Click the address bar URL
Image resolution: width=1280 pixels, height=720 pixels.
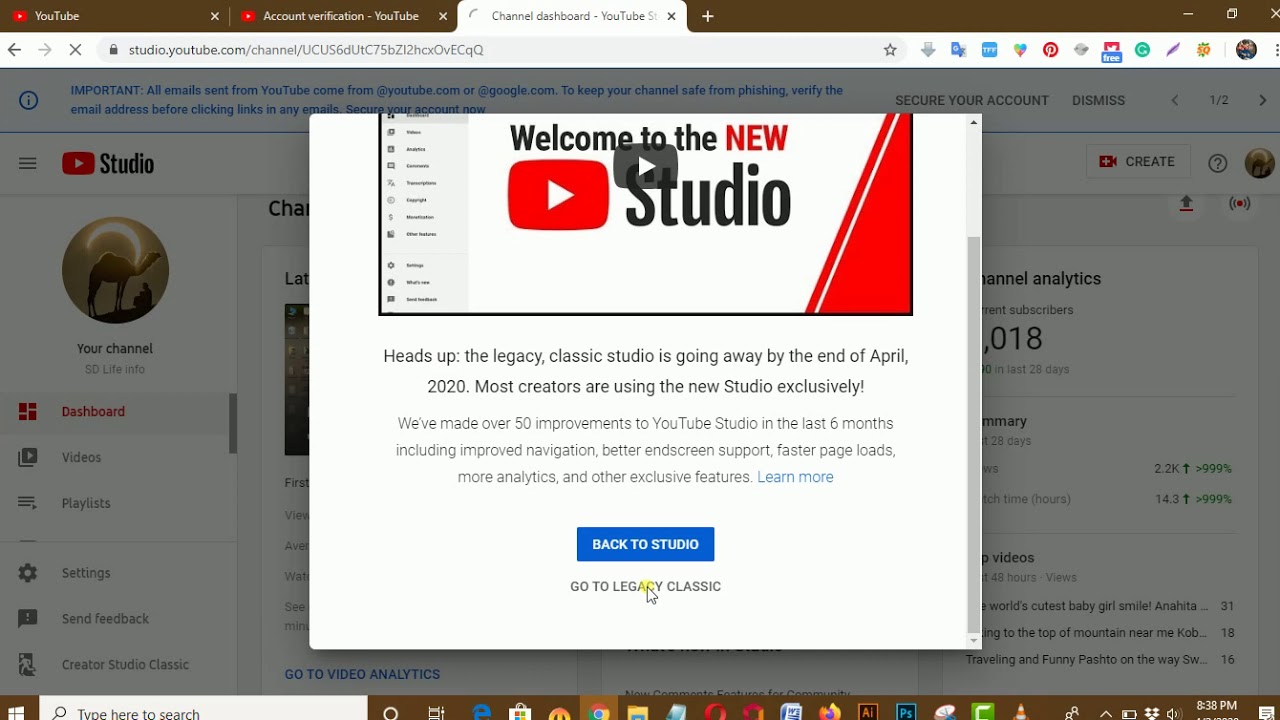306,50
